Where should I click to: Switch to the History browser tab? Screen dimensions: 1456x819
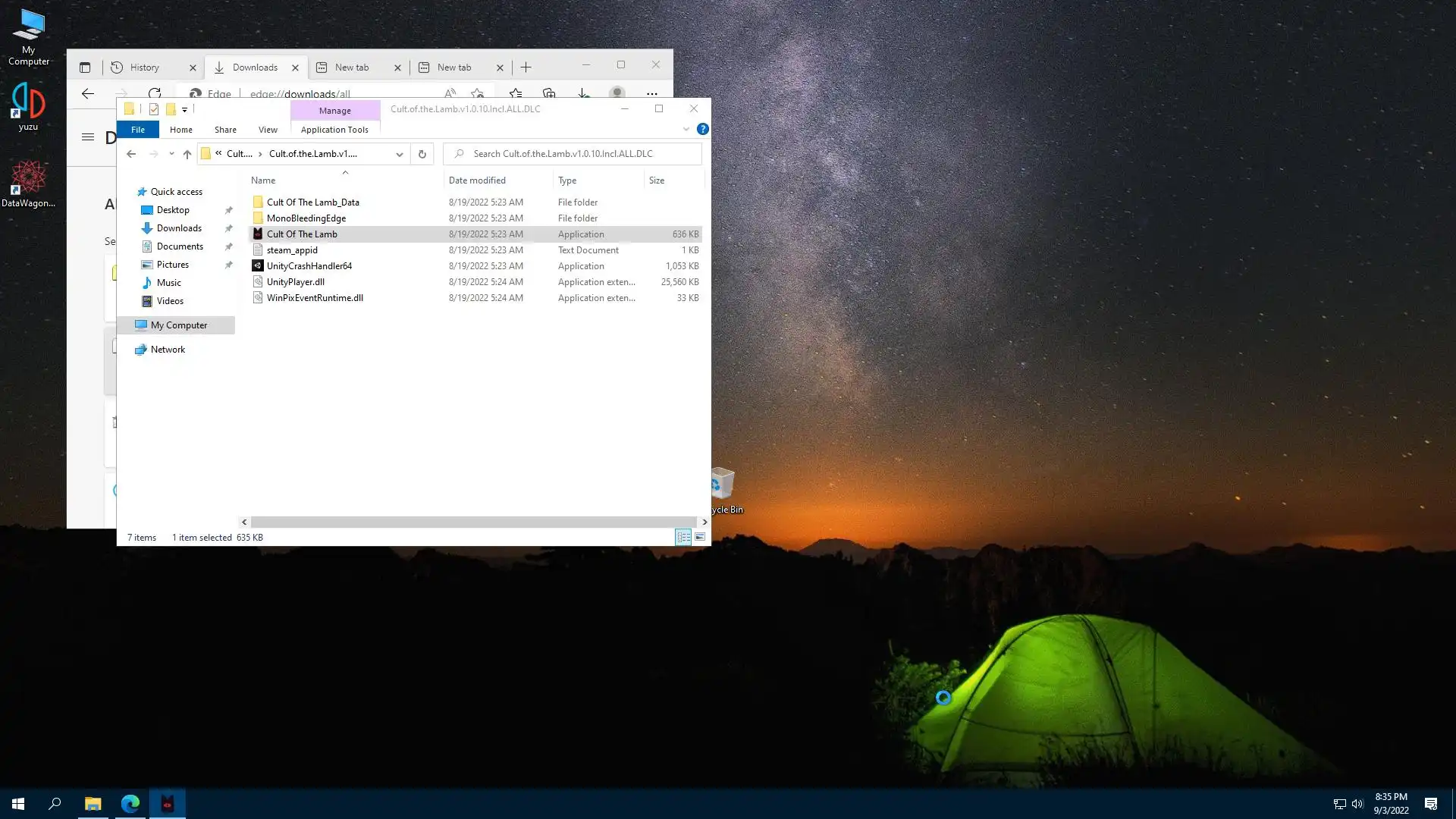pyautogui.click(x=145, y=67)
